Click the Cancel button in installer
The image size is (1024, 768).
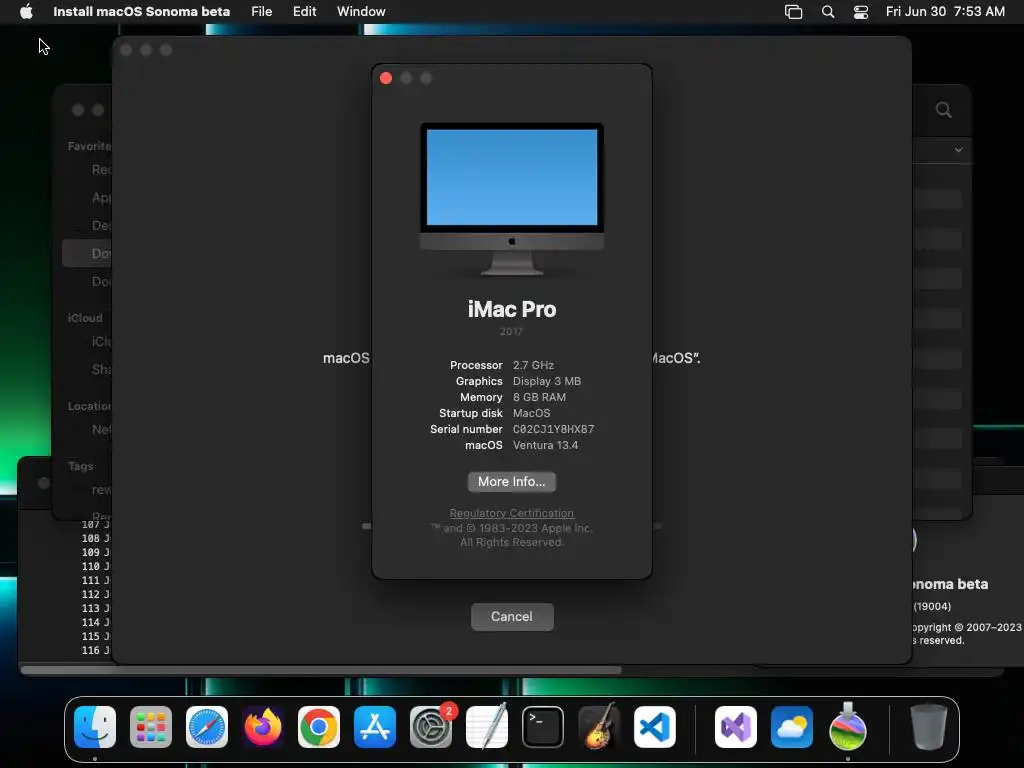pos(512,616)
